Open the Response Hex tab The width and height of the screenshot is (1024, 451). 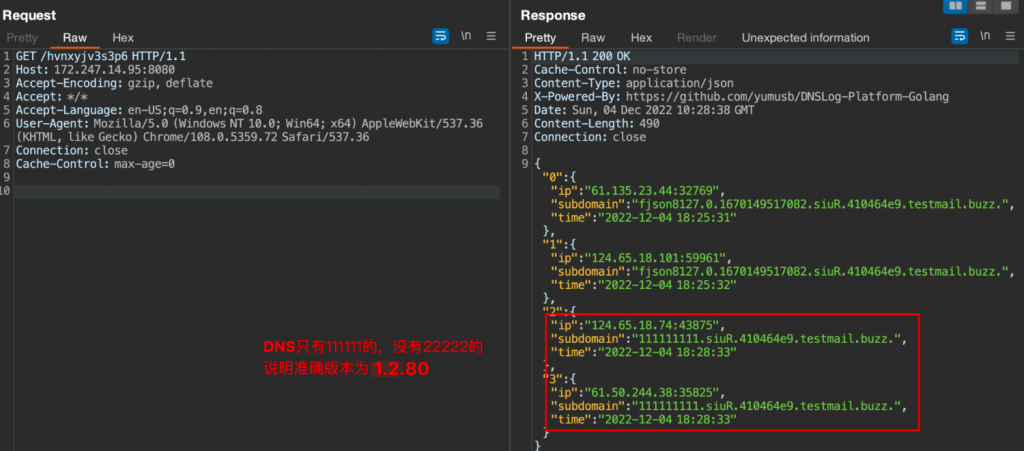coord(641,38)
